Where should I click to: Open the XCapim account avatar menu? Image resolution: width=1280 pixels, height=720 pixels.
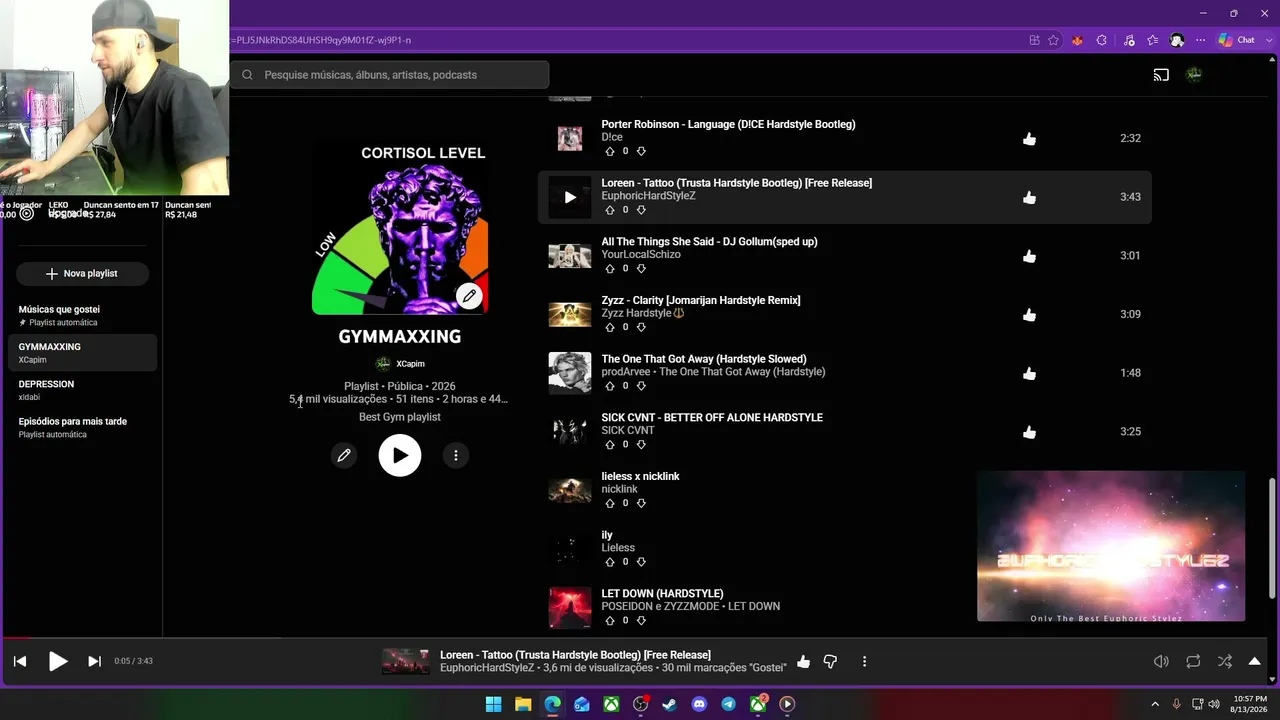(1194, 75)
